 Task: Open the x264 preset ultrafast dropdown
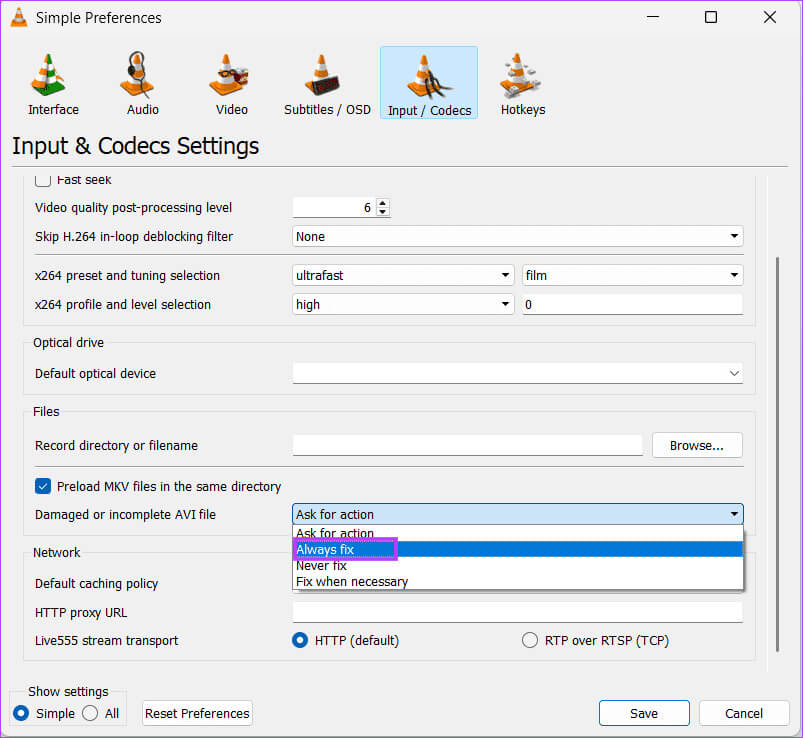403,275
